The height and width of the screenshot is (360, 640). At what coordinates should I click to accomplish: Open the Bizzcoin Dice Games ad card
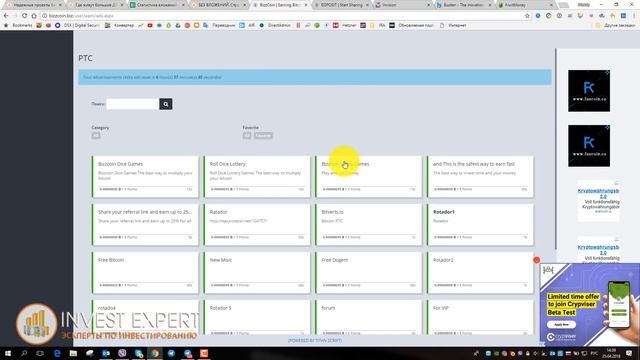(x=145, y=176)
